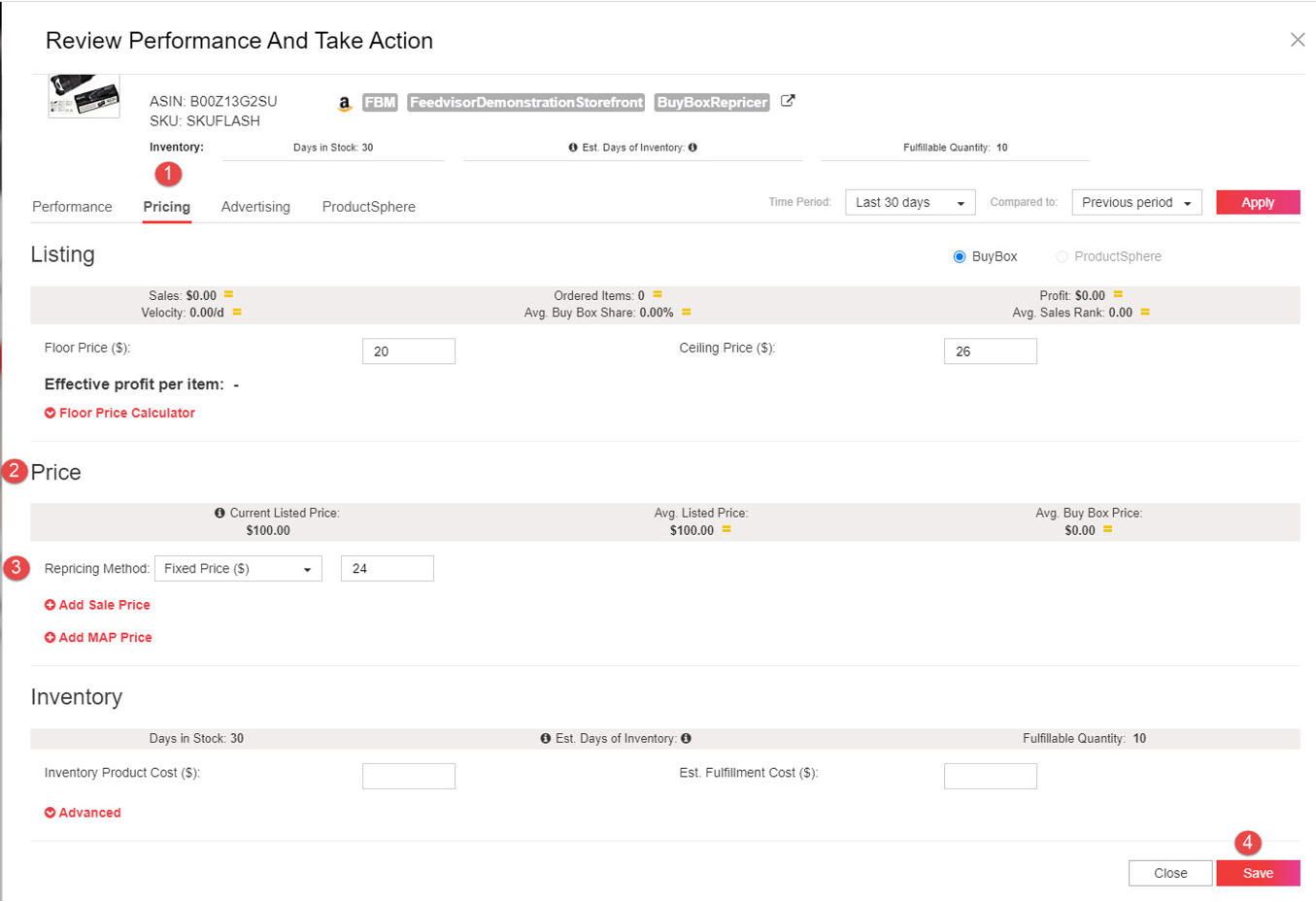Click the trend indicator next to Profit

[1118, 294]
